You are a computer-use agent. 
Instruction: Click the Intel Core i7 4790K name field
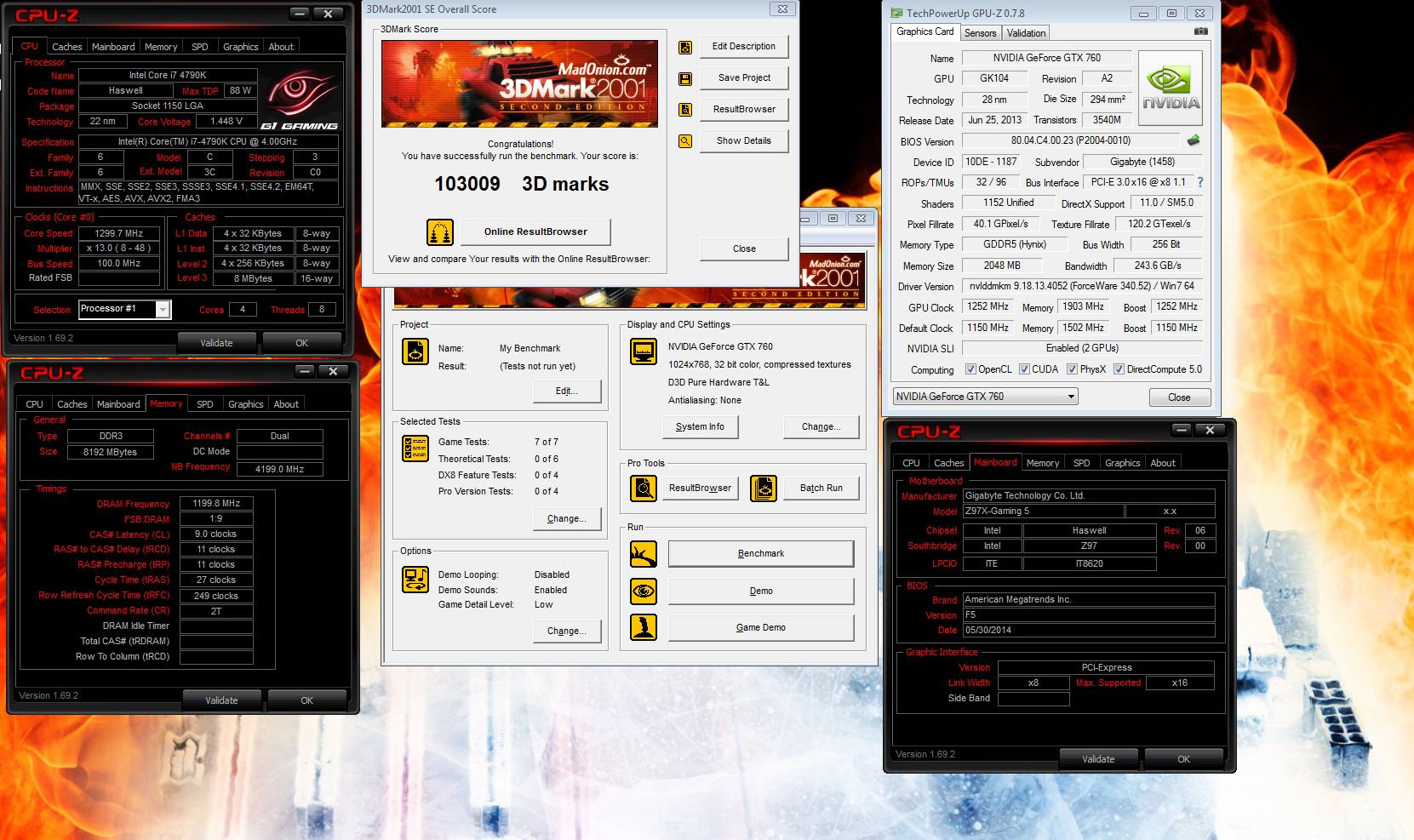pyautogui.click(x=168, y=76)
